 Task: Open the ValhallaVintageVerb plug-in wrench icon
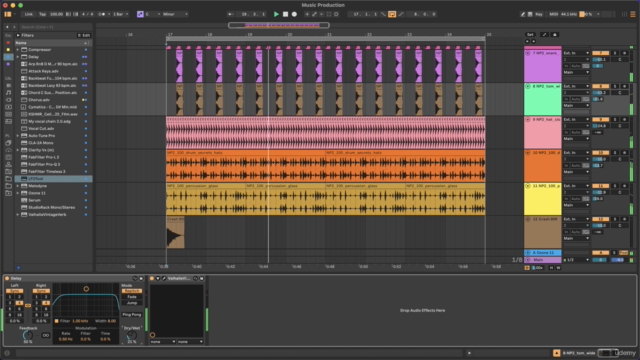[x=164, y=278]
